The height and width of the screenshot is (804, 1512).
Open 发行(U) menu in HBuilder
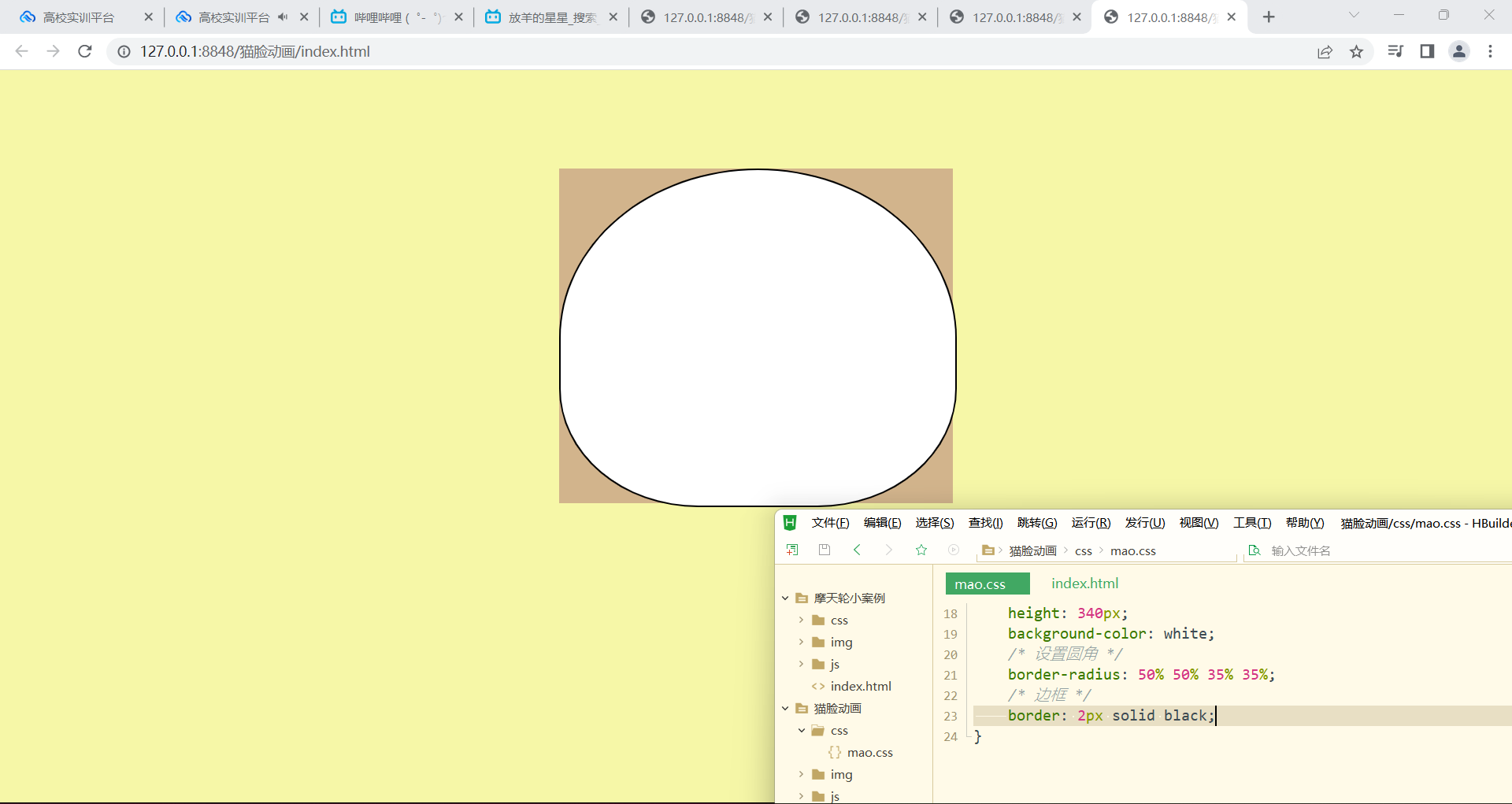point(1144,523)
